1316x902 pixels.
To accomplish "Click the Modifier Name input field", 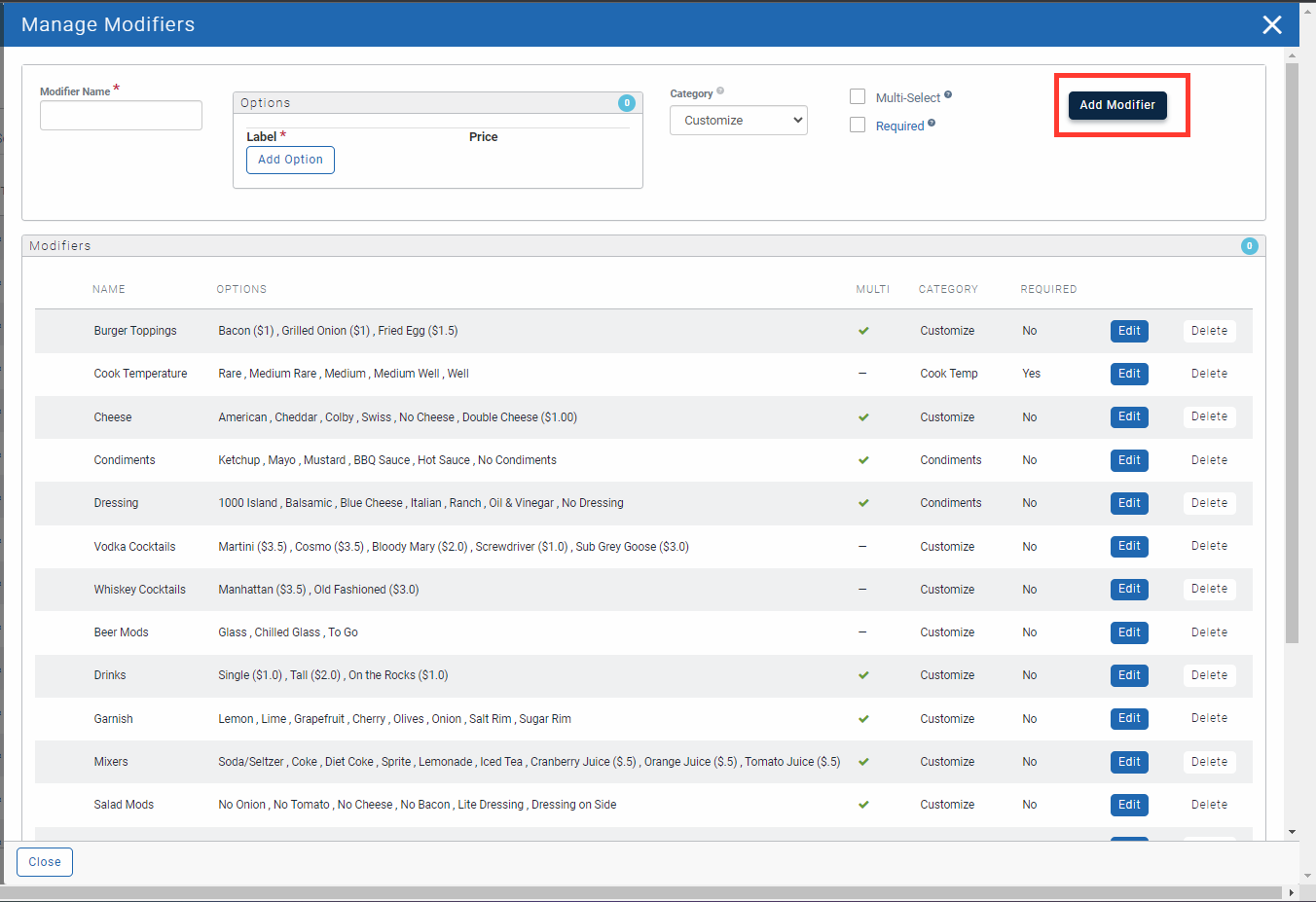I will 121,116.
